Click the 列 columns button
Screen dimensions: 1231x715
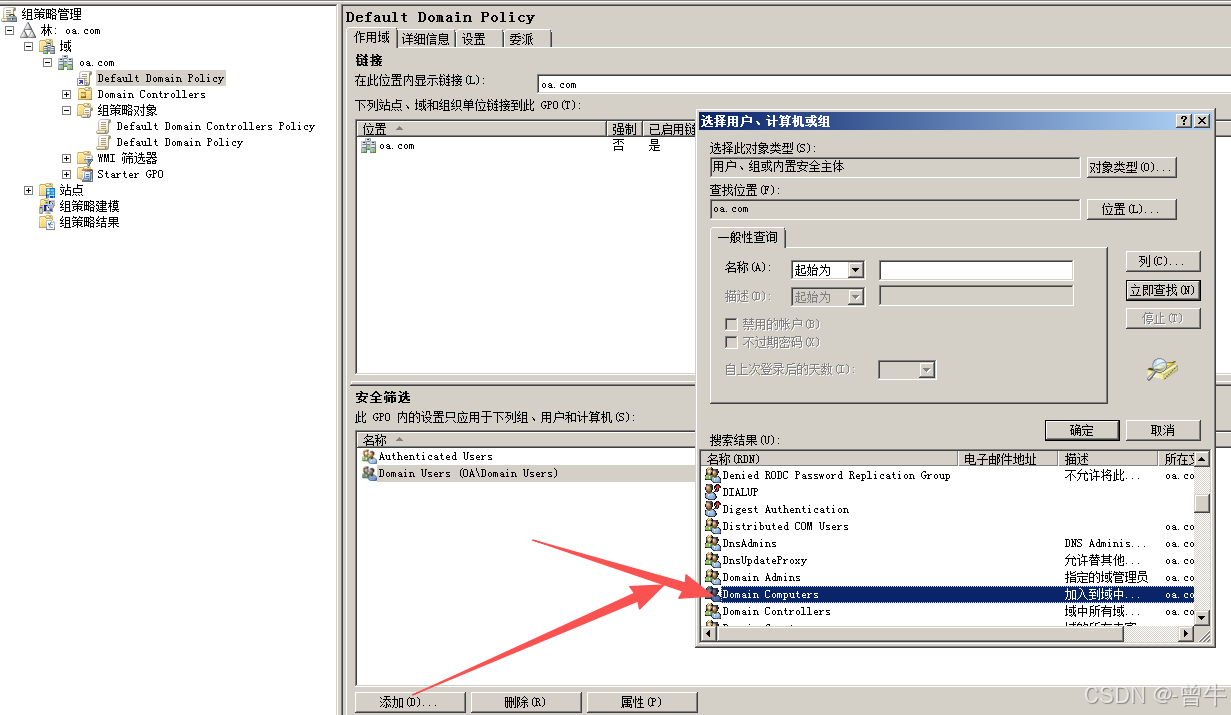1163,261
